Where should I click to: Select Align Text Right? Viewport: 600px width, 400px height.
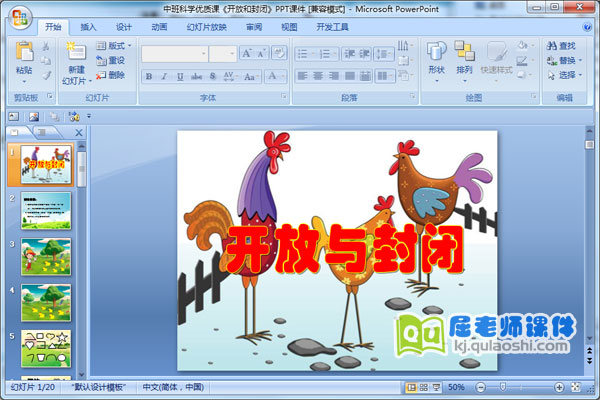coord(334,76)
